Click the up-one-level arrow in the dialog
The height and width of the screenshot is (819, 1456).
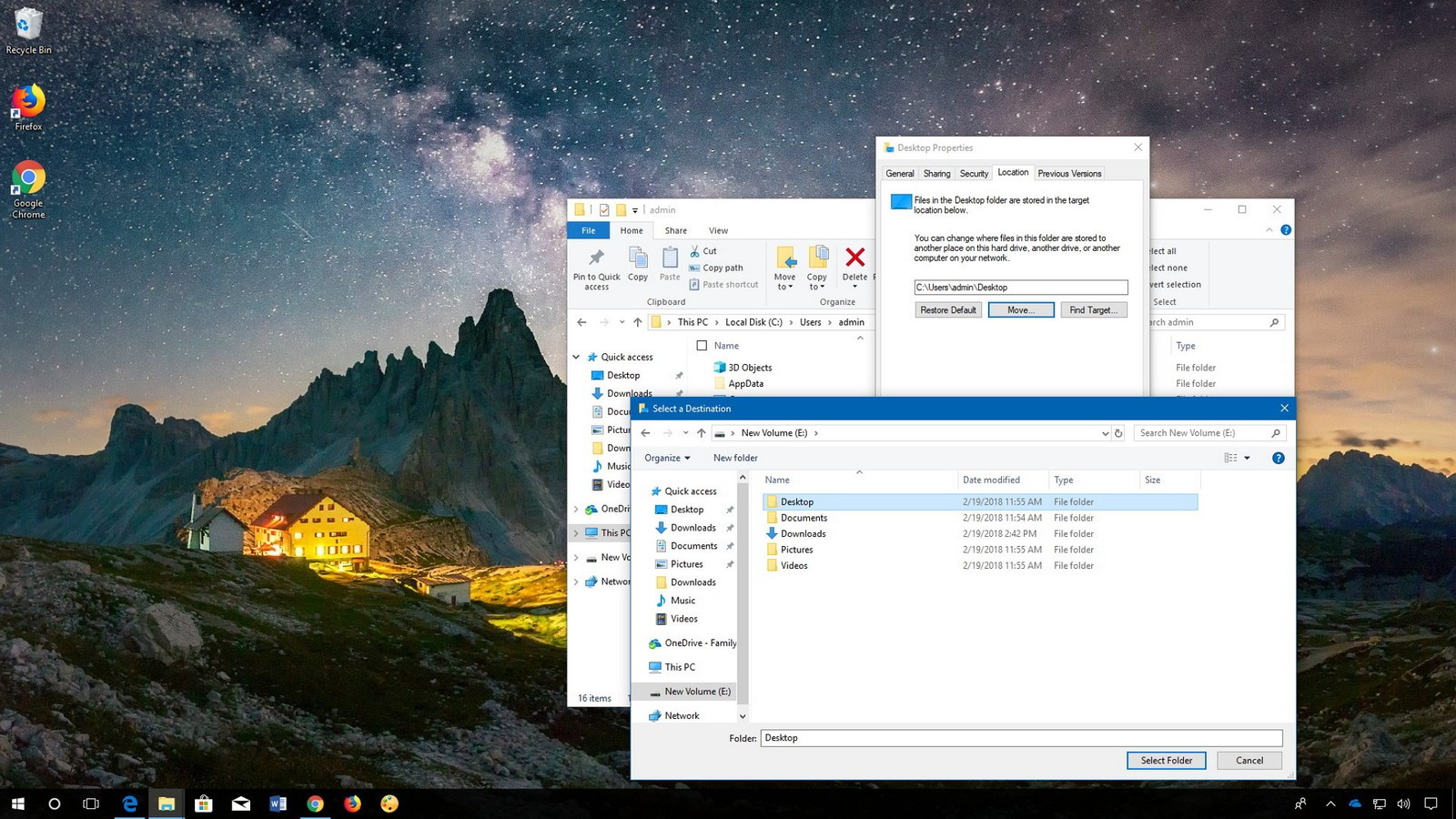(701, 433)
